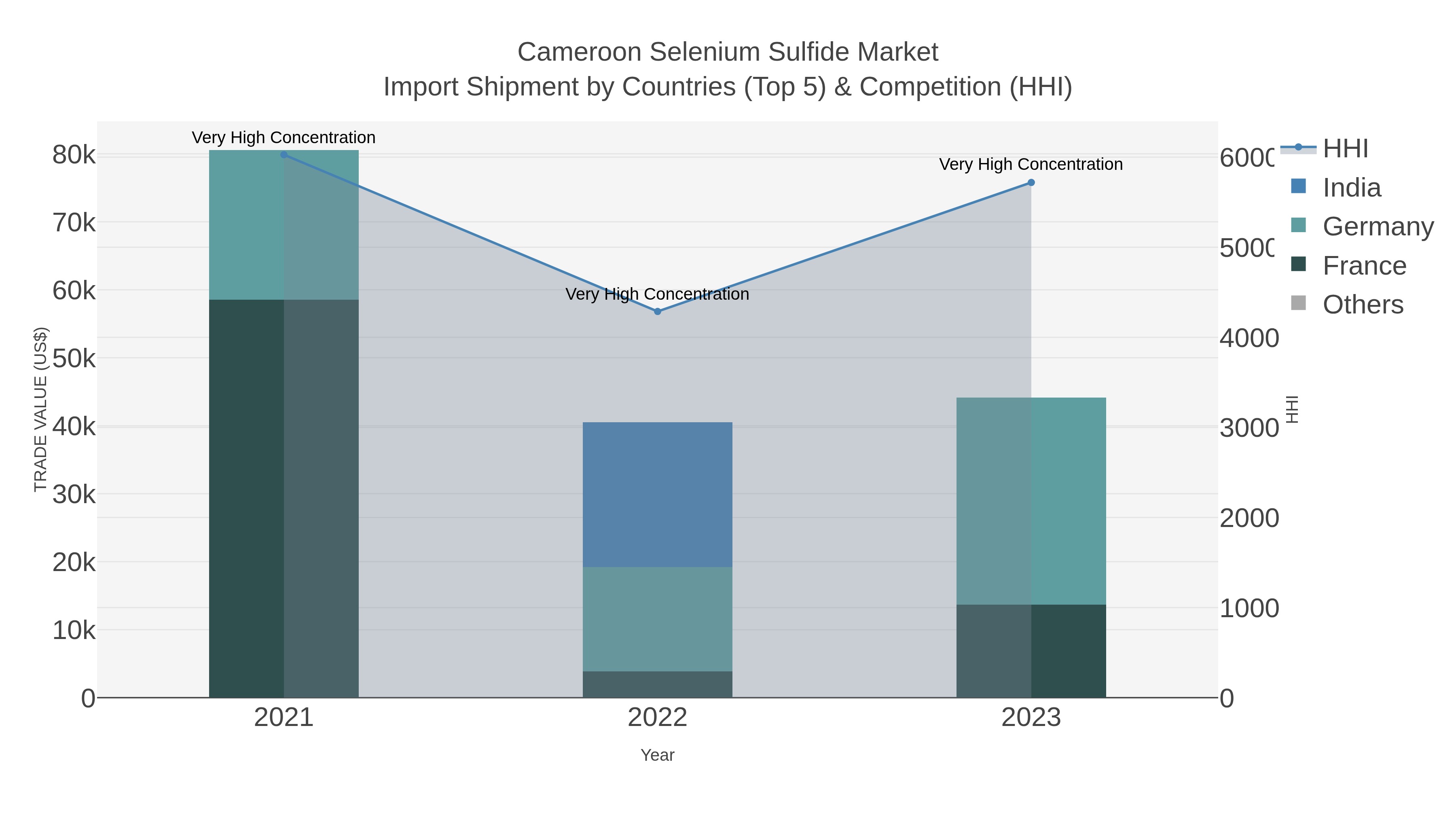
Task: Click the 20k left axis tick label
Action: 74,563
